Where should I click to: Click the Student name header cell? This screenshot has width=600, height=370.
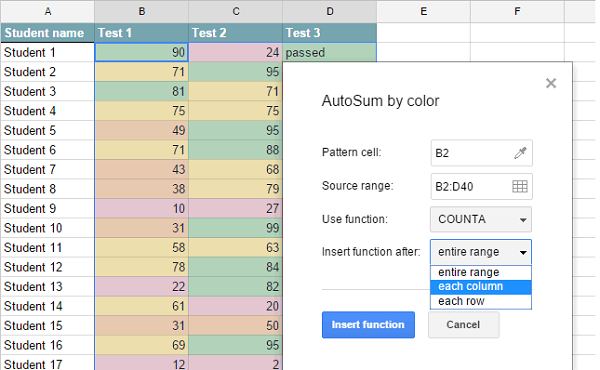47,33
